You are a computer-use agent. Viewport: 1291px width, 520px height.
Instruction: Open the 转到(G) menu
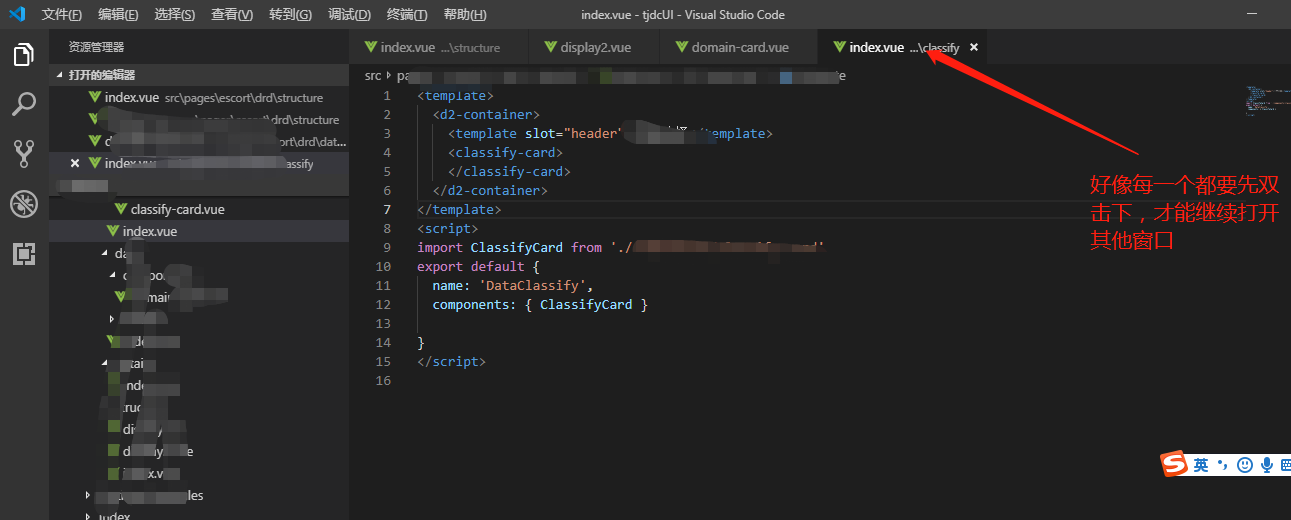290,15
